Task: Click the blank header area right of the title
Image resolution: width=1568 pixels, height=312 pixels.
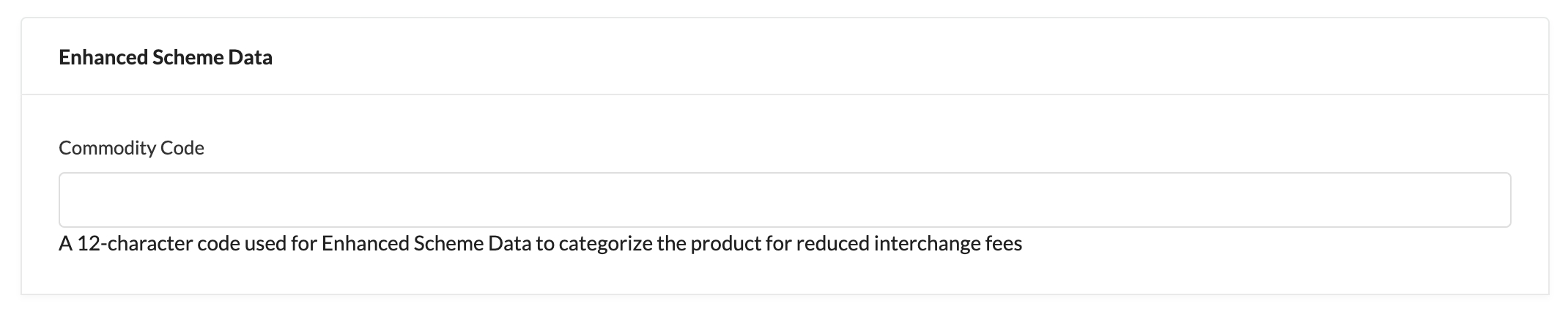Action: 879,57
